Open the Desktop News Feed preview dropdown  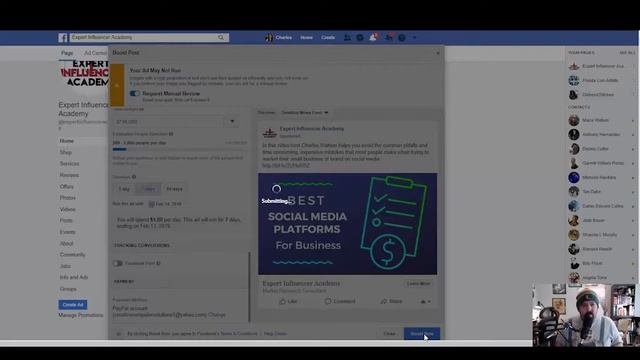point(305,112)
